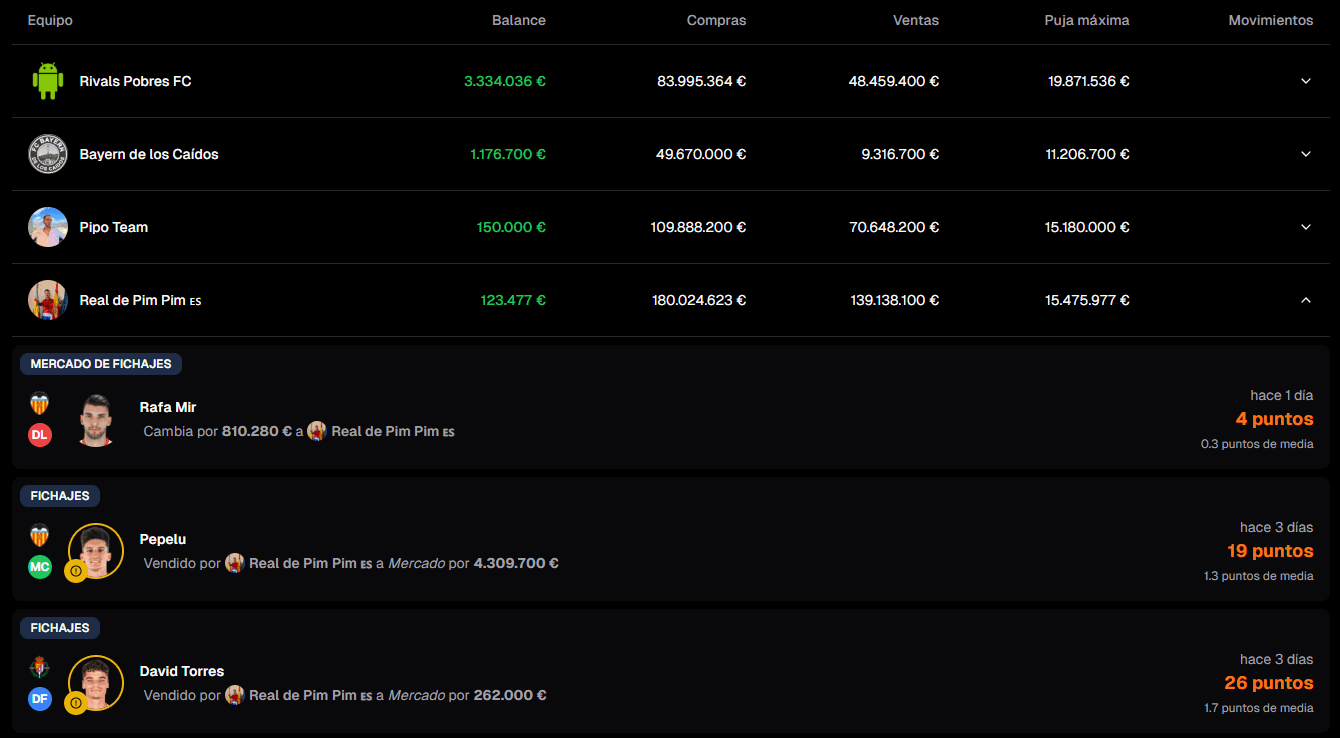Click the Real de Pim Pim avatar
1340x738 pixels.
coord(47,300)
